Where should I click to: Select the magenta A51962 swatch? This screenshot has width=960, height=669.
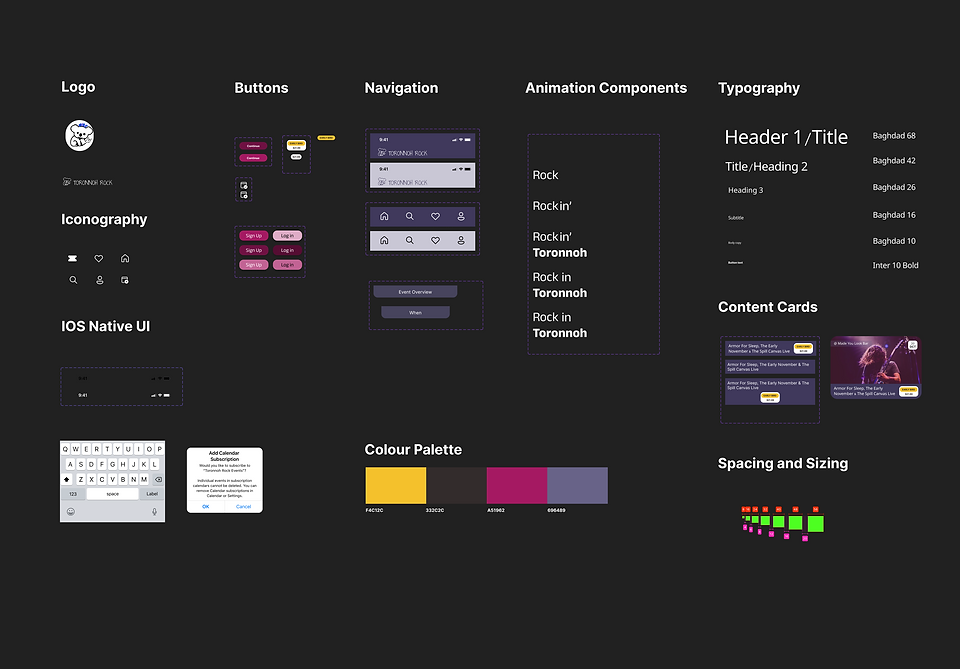tap(515, 484)
